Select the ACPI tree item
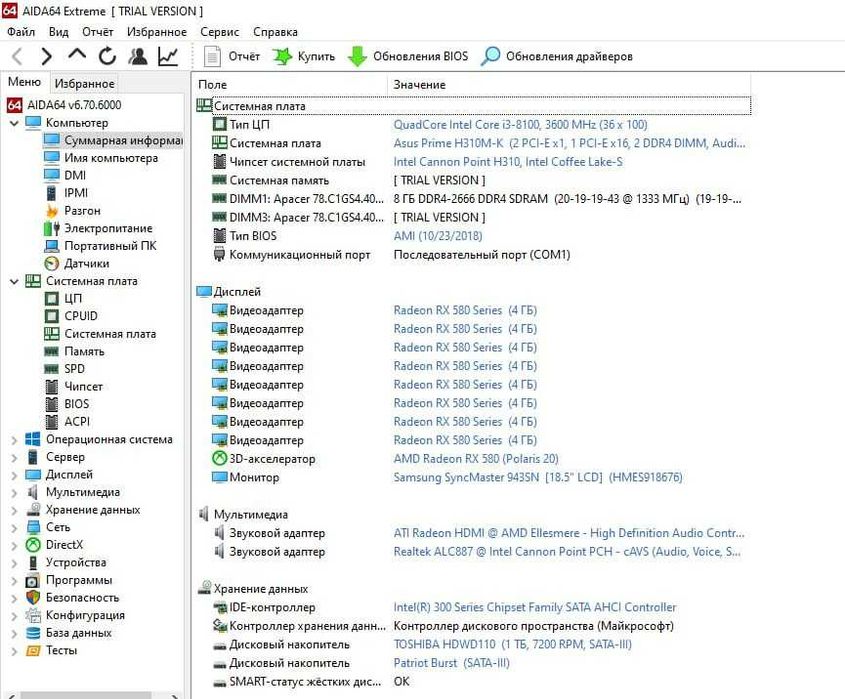 click(67, 421)
